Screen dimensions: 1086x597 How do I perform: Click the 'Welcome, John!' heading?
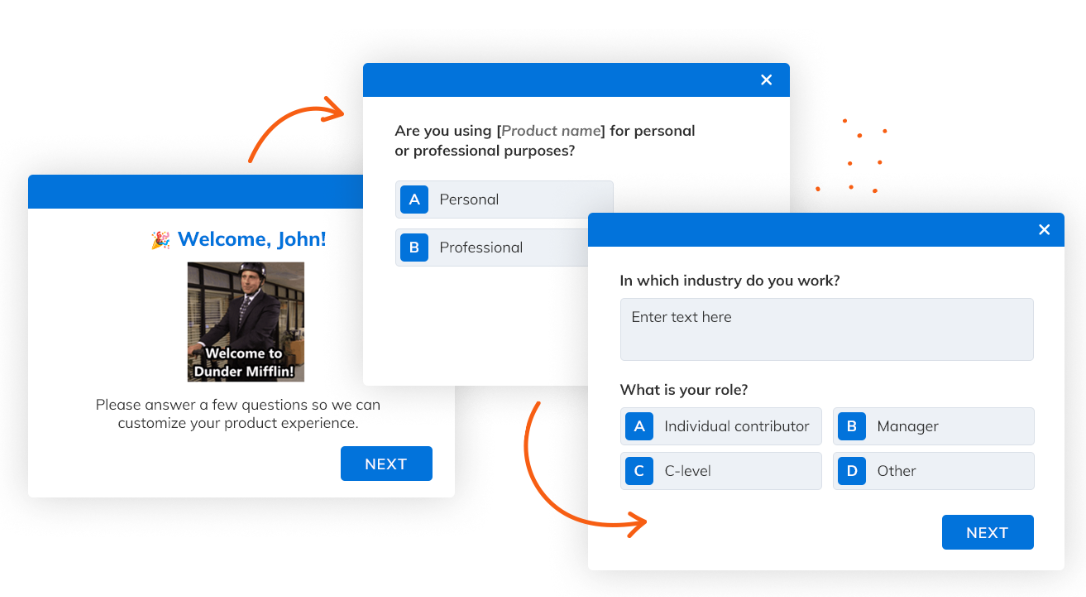point(252,240)
